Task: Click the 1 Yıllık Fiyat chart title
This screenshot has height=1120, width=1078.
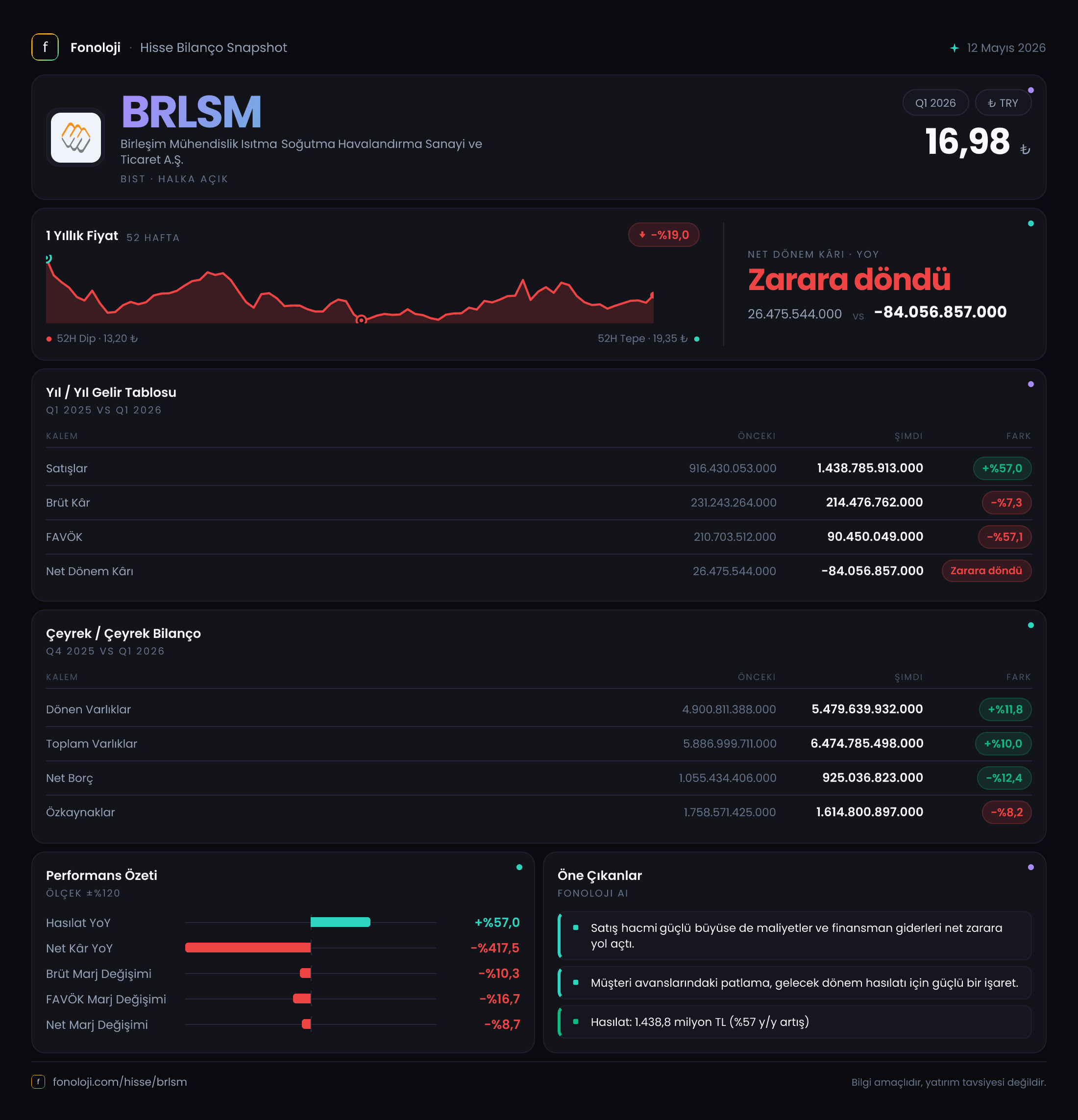Action: click(82, 236)
